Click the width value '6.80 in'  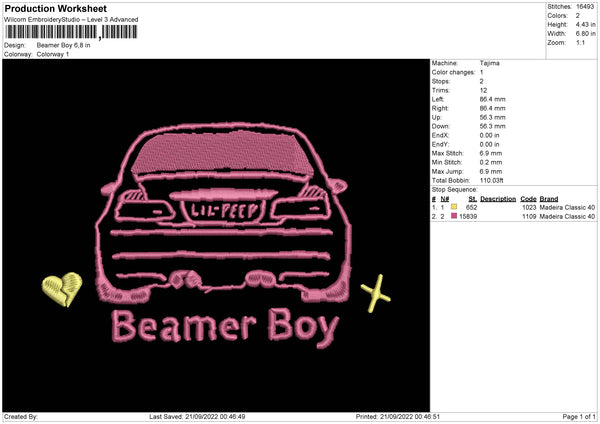point(585,34)
